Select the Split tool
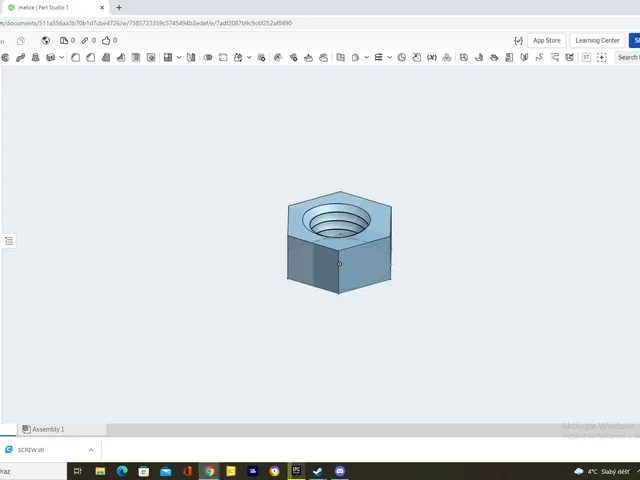 tap(223, 58)
